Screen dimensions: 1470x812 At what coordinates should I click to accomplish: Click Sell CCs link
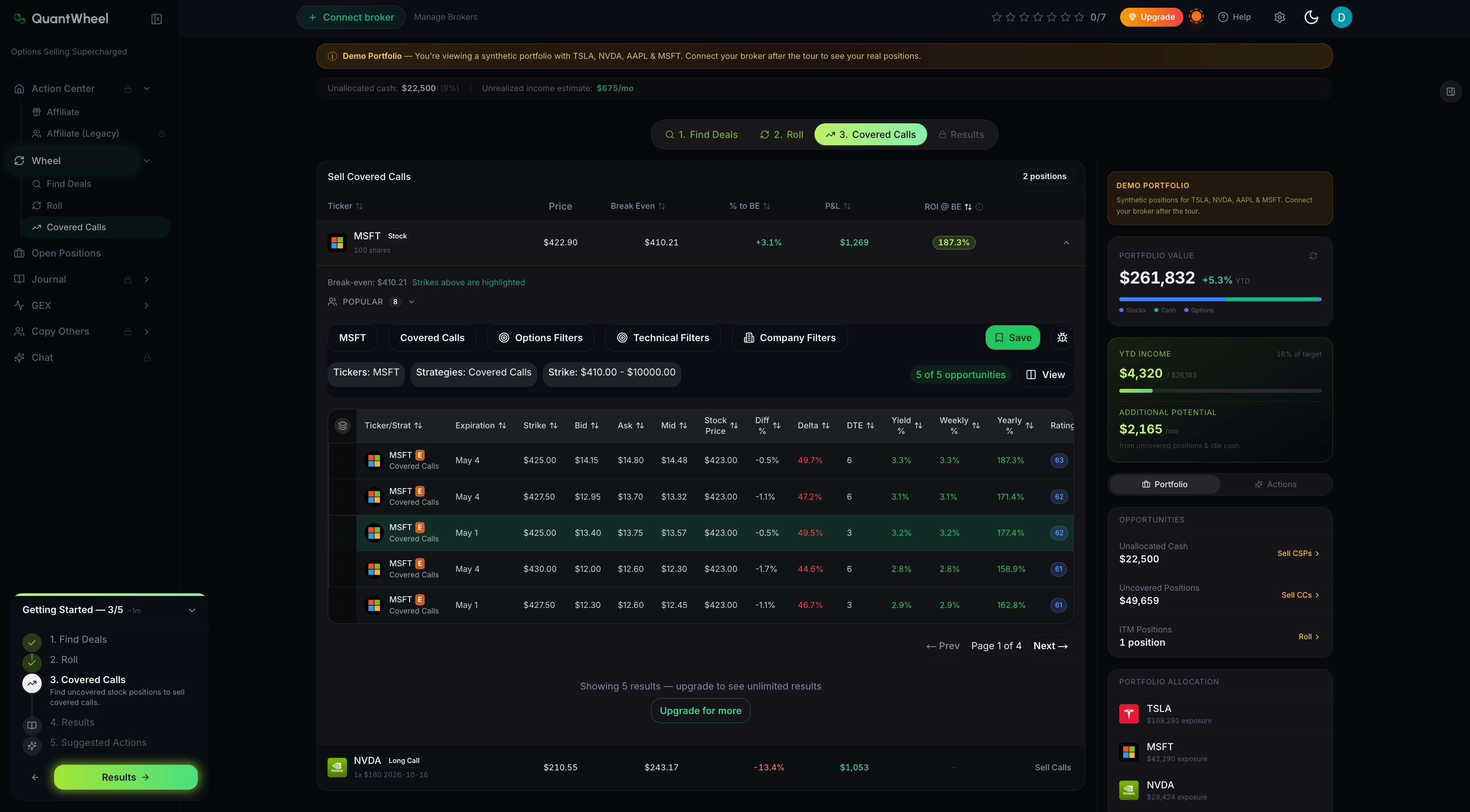[x=1300, y=595]
